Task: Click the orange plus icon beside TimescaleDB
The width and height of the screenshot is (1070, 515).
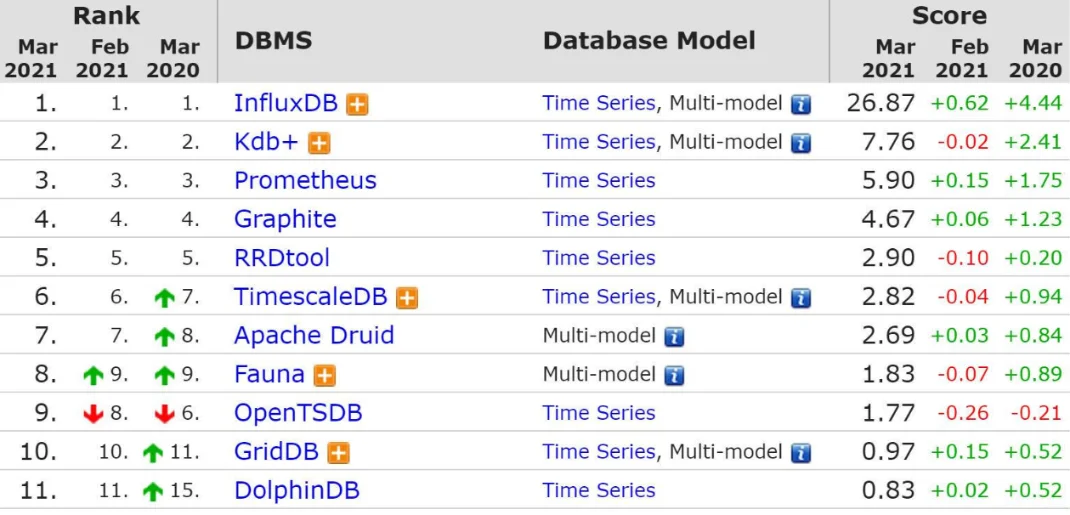Action: 407,298
